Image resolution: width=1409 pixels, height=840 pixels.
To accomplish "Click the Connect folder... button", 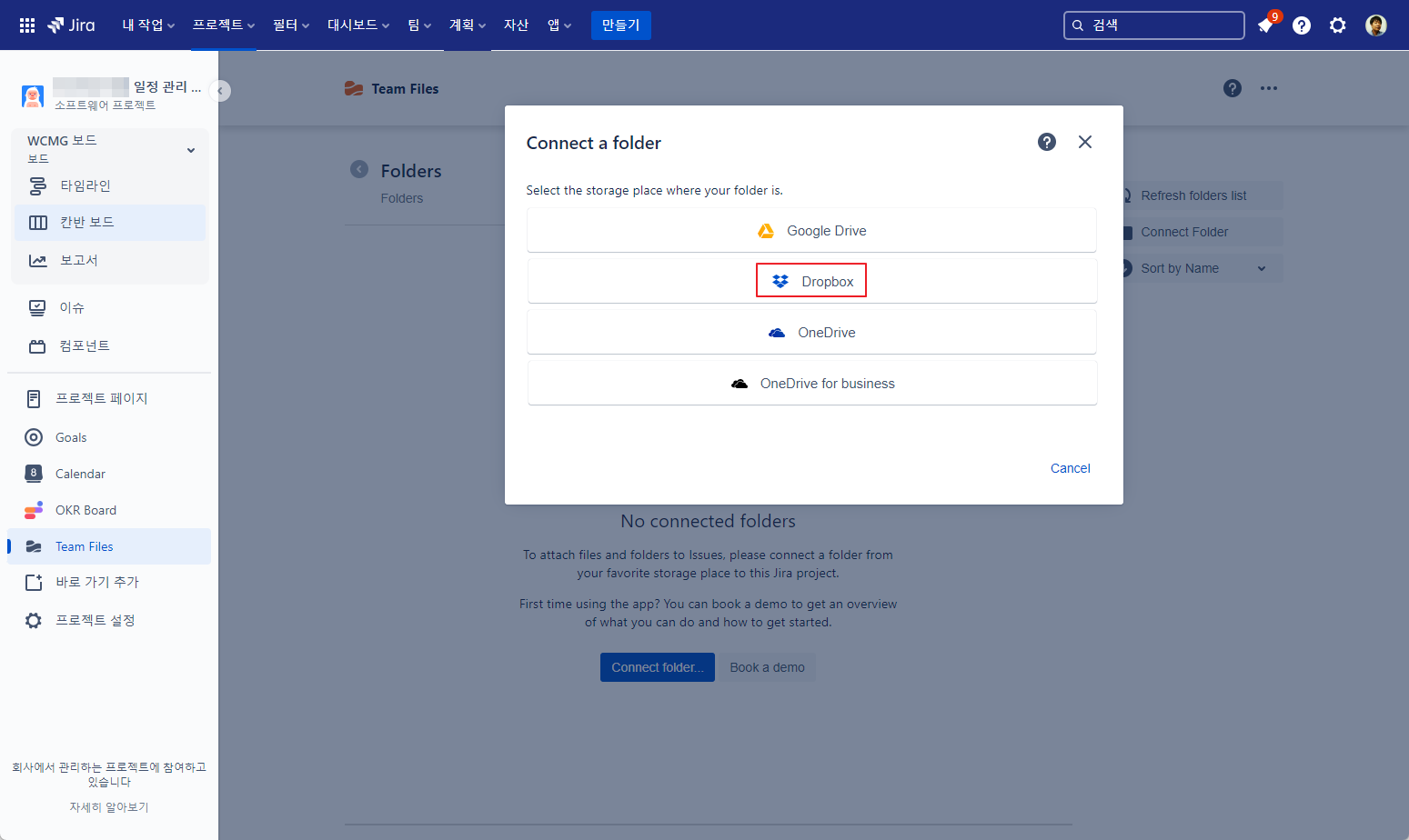I will pos(658,667).
